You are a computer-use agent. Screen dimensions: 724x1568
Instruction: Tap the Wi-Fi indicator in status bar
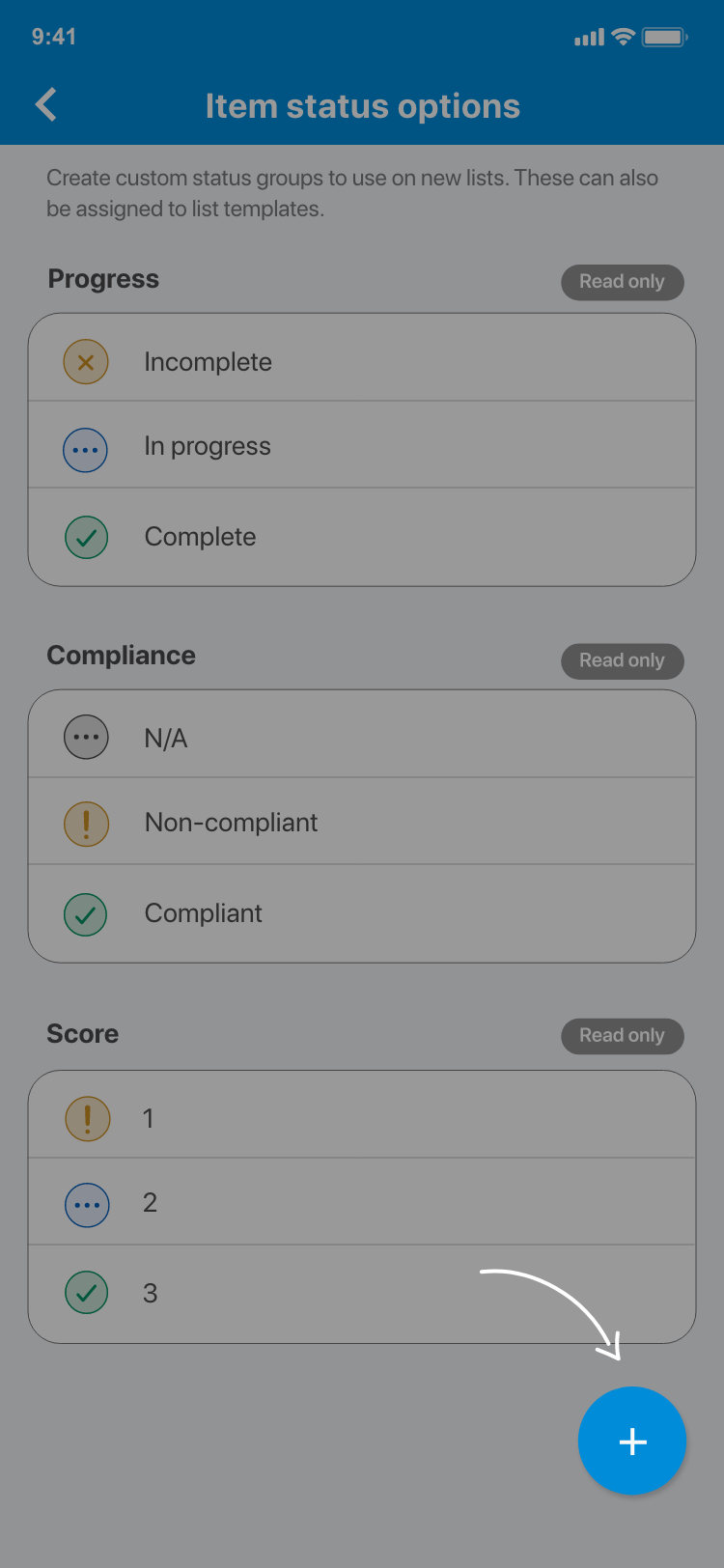624,37
